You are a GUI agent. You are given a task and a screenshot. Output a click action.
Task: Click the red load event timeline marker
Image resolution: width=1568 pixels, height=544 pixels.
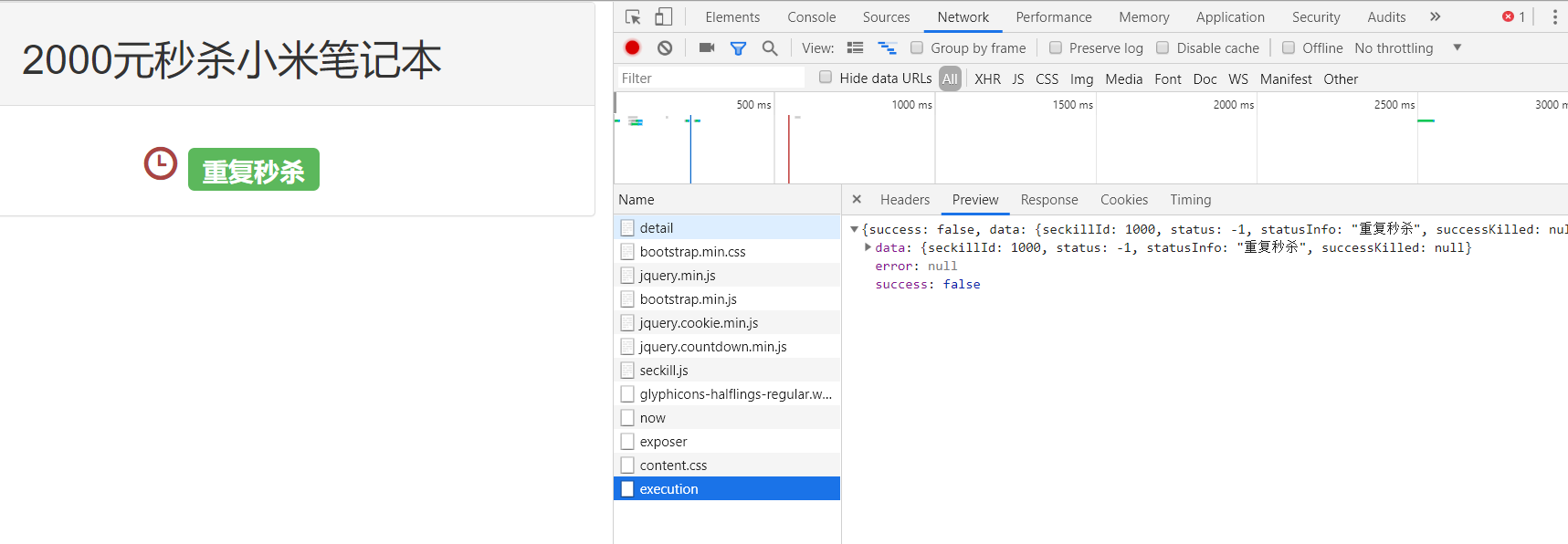(x=789, y=149)
